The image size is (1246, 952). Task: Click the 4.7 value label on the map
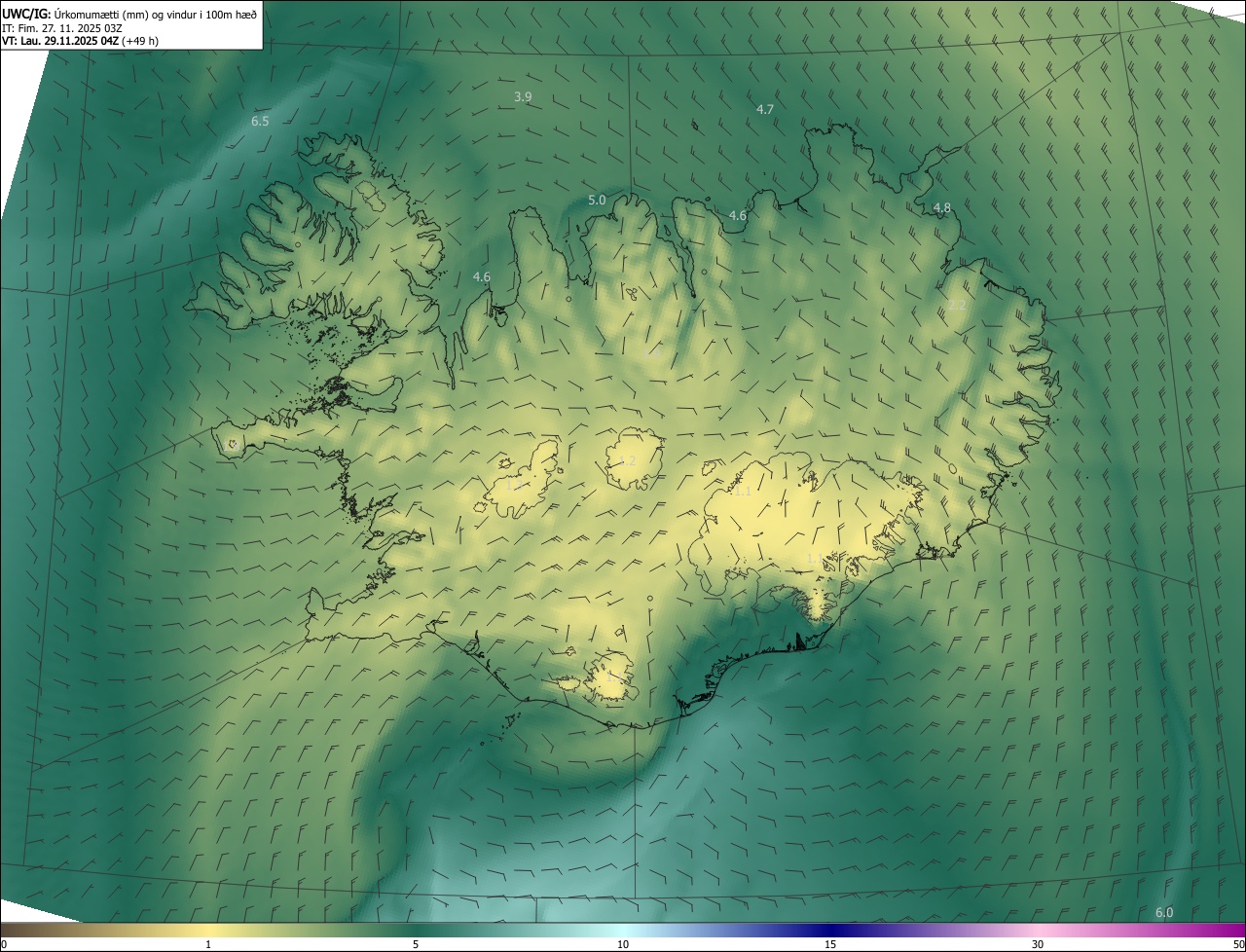tap(765, 109)
